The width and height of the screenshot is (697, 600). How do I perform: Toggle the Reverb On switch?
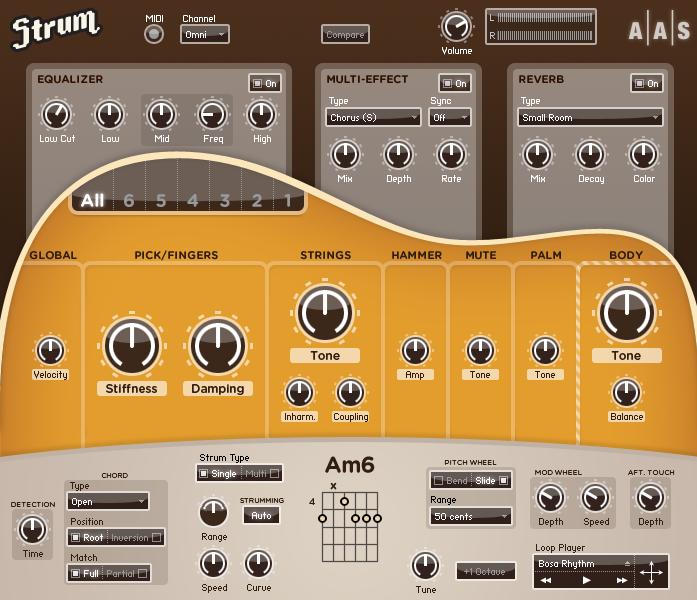point(647,83)
